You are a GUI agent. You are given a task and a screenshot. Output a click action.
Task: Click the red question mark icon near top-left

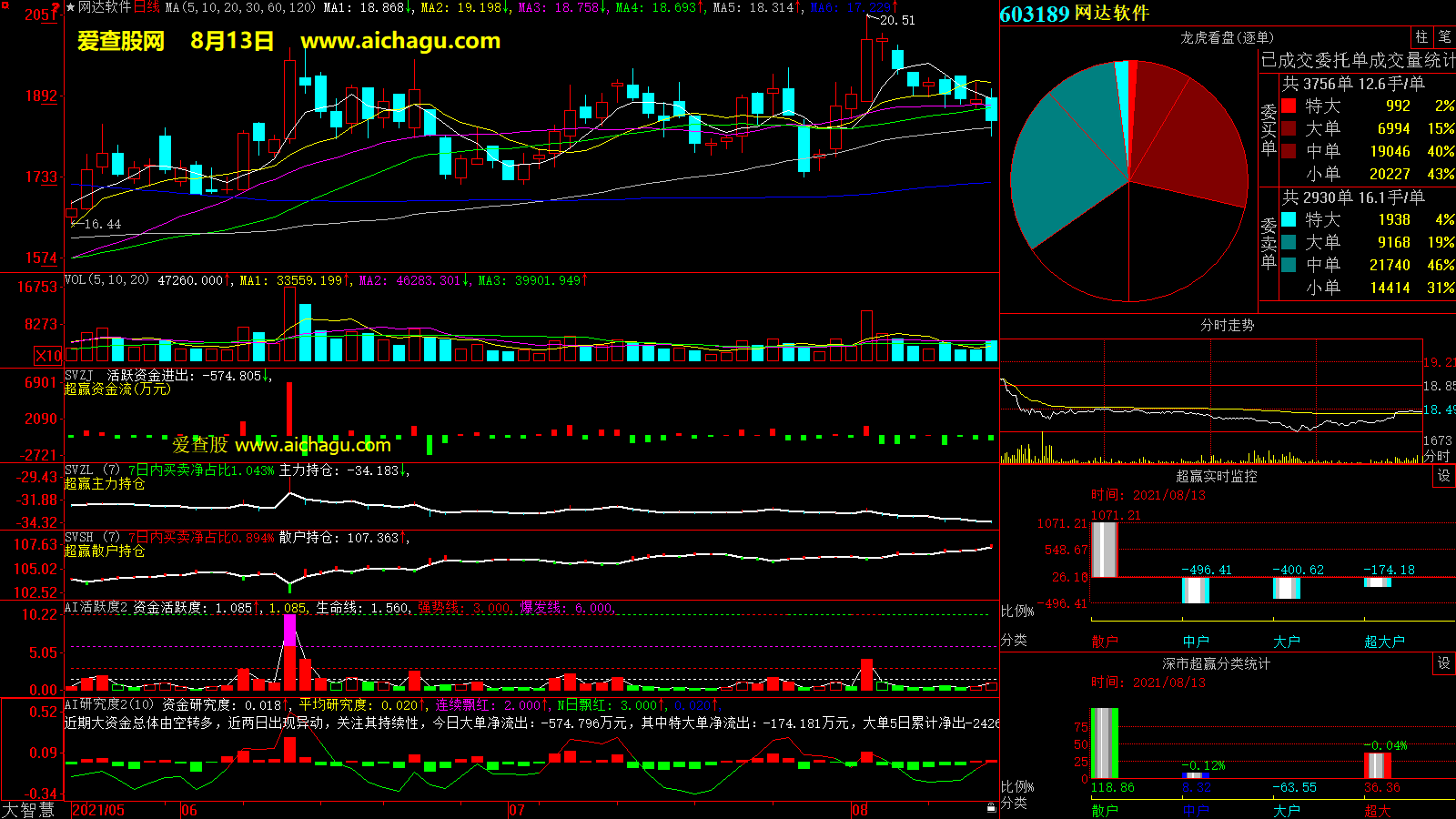(56, 8)
